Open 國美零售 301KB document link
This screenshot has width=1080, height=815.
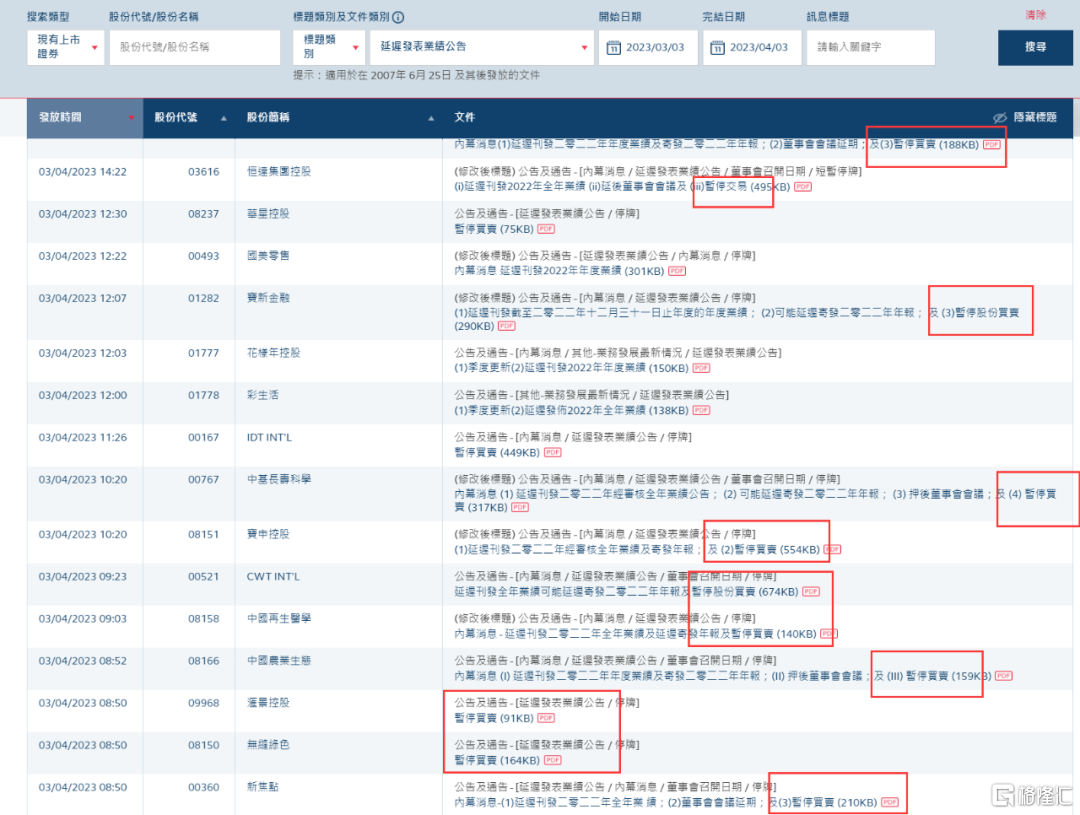[x=559, y=271]
